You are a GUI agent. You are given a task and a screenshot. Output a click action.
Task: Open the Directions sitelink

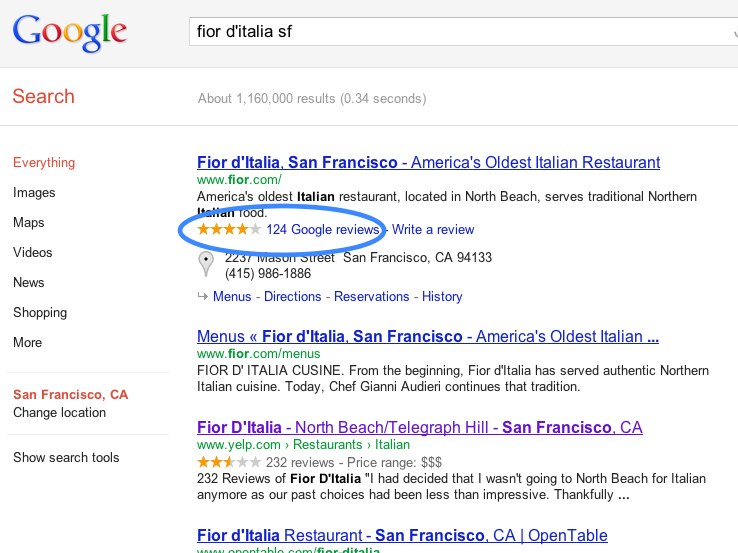tap(292, 297)
